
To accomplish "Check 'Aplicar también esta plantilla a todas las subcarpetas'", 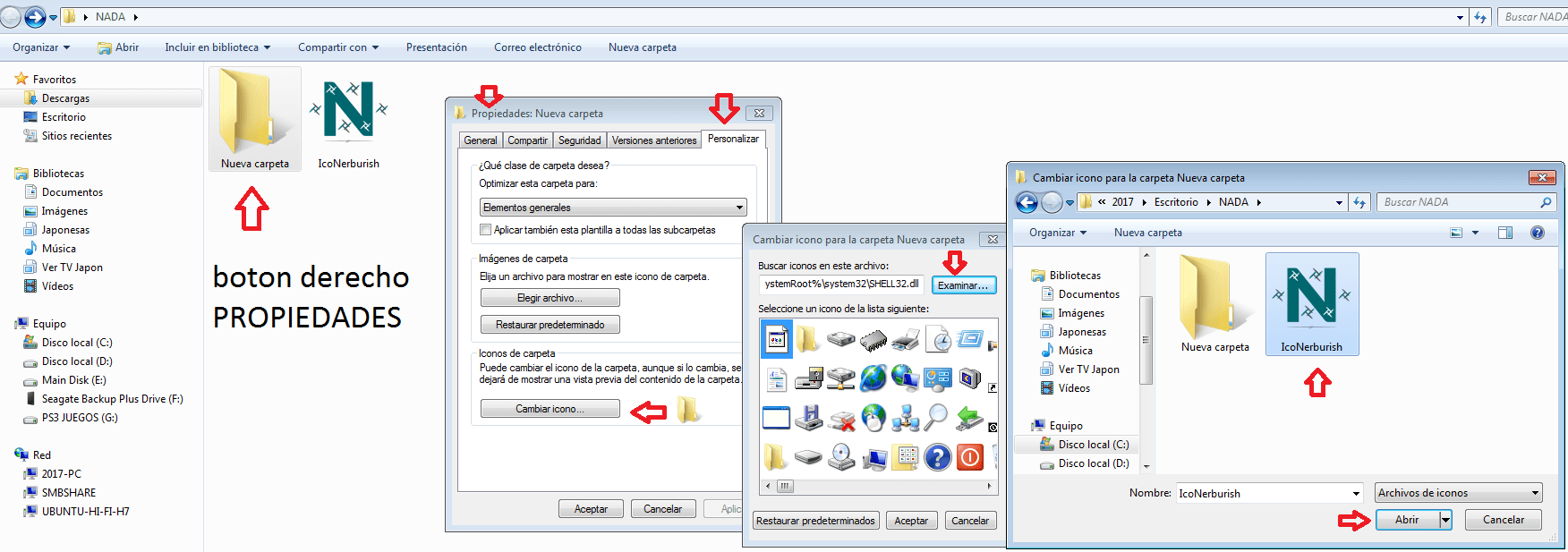I will [x=486, y=230].
